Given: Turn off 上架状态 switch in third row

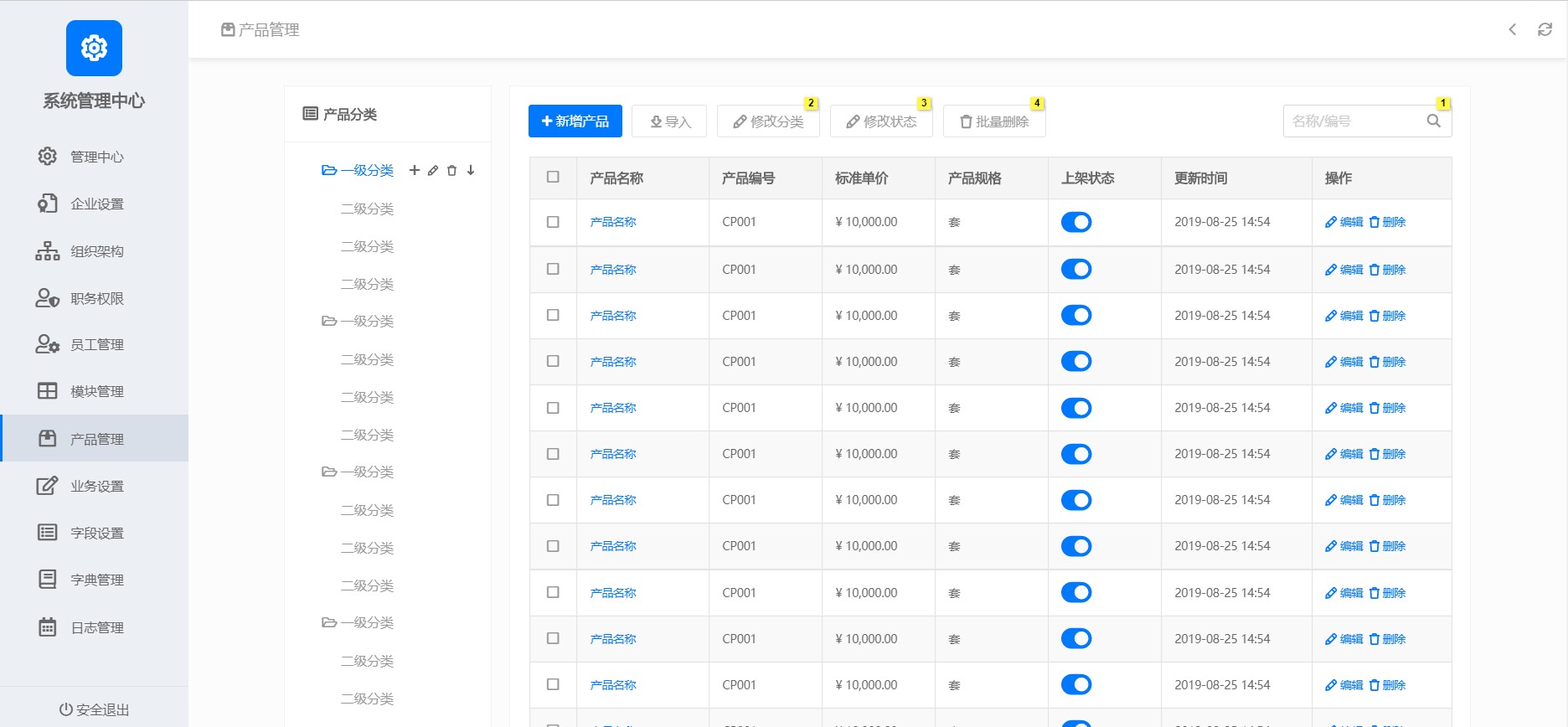Looking at the screenshot, I should click(1076, 315).
